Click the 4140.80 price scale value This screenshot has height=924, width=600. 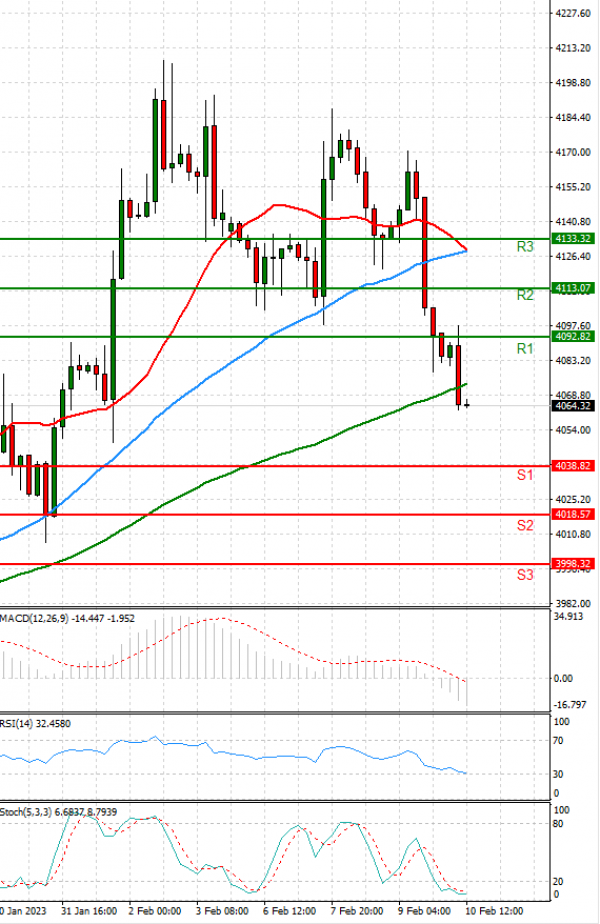click(573, 222)
